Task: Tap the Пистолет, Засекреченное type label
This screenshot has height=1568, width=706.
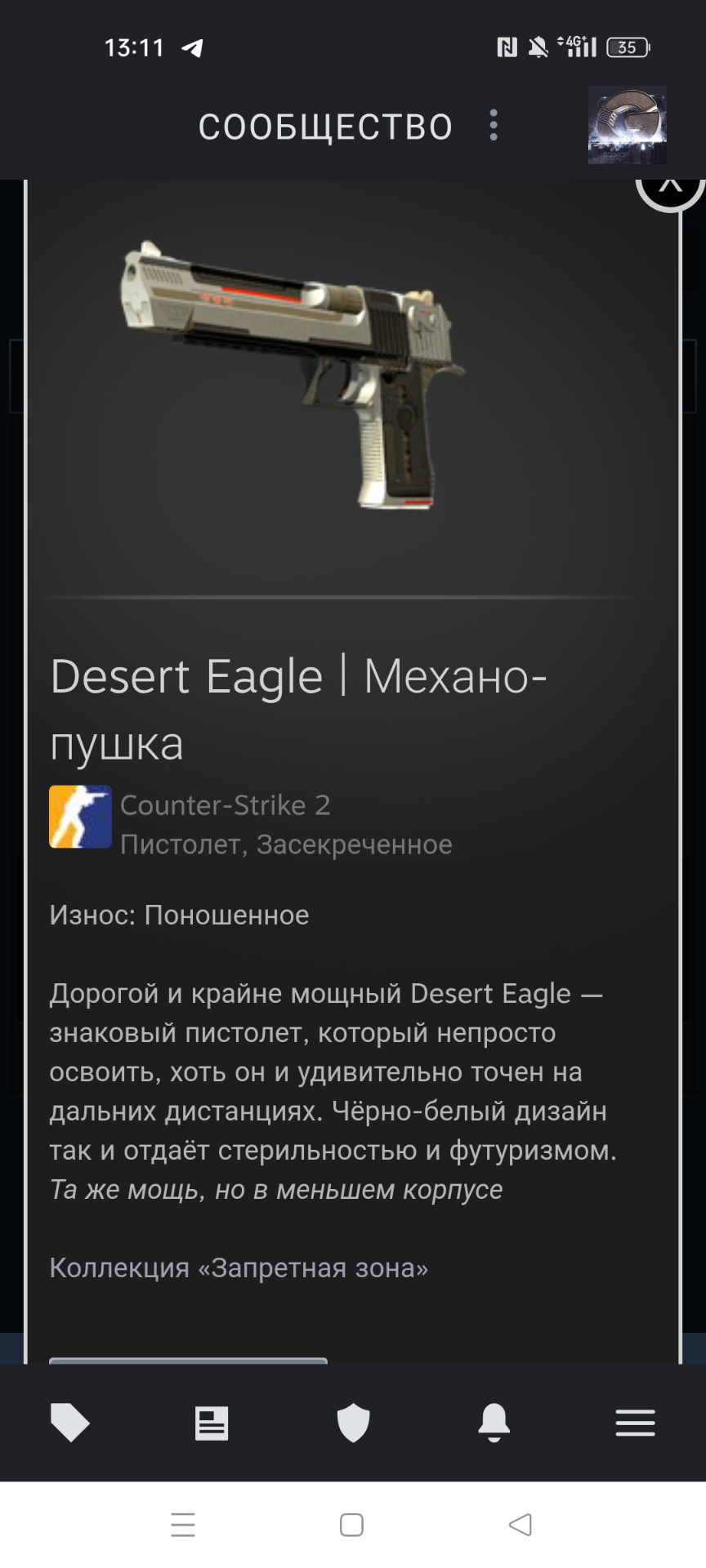Action: [x=286, y=844]
